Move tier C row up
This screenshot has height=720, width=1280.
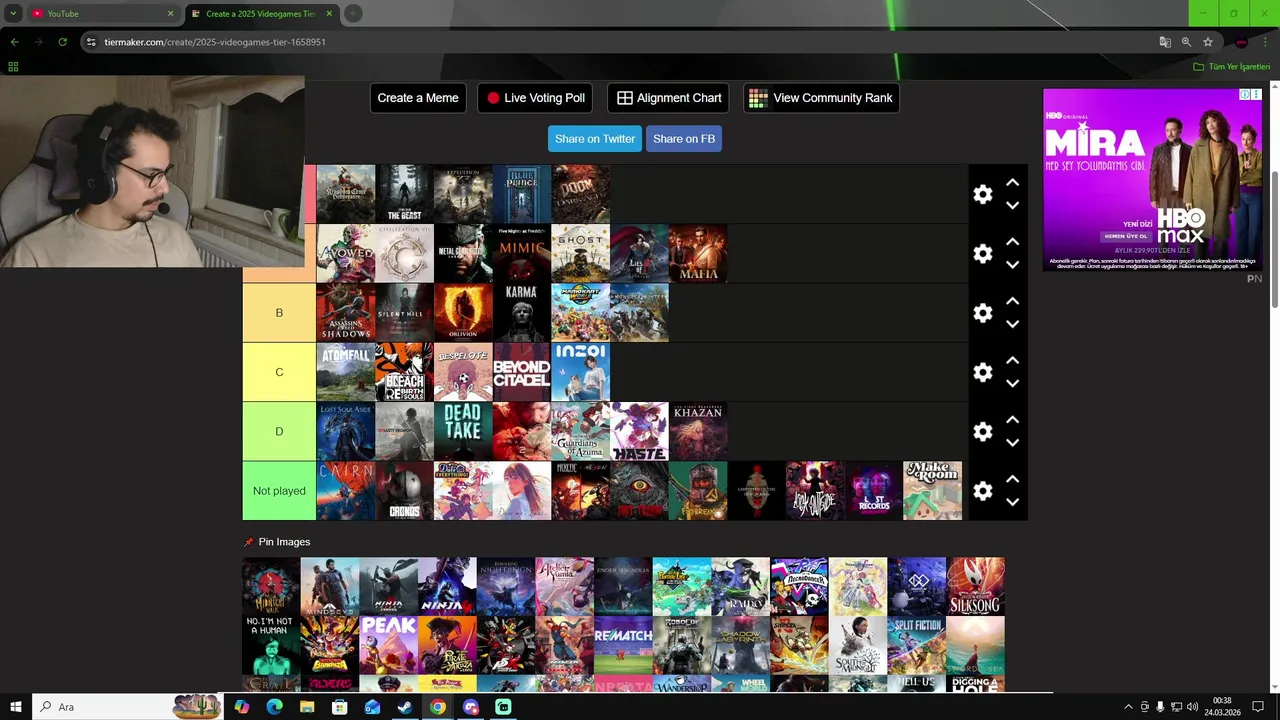tap(1012, 360)
